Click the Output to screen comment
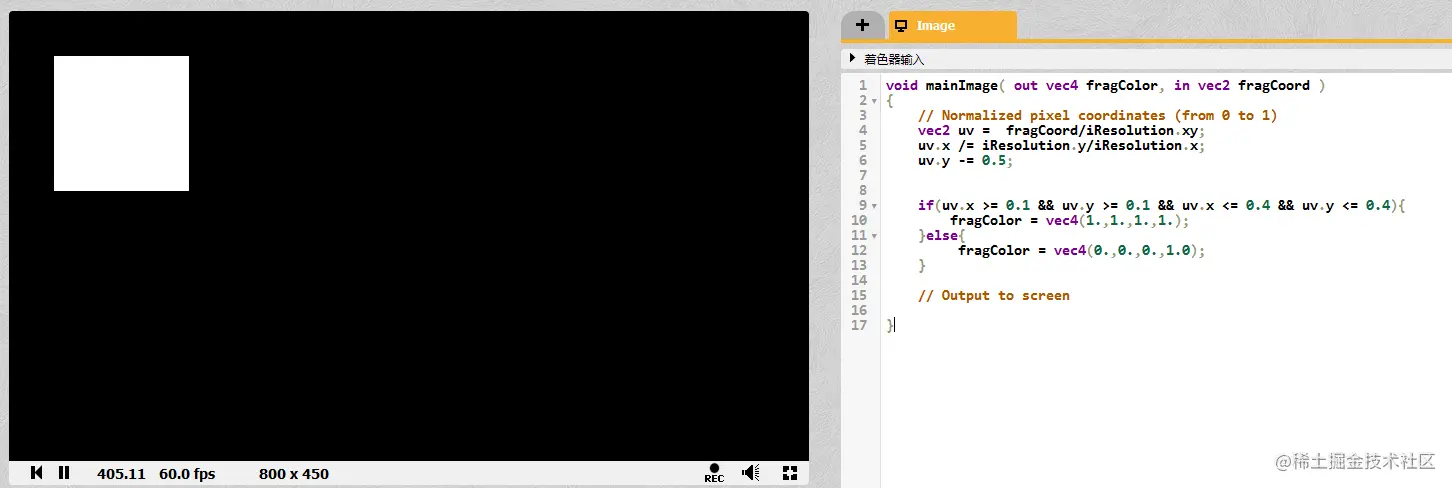Screen dimensions: 1452x488 pyautogui.click(x=993, y=295)
